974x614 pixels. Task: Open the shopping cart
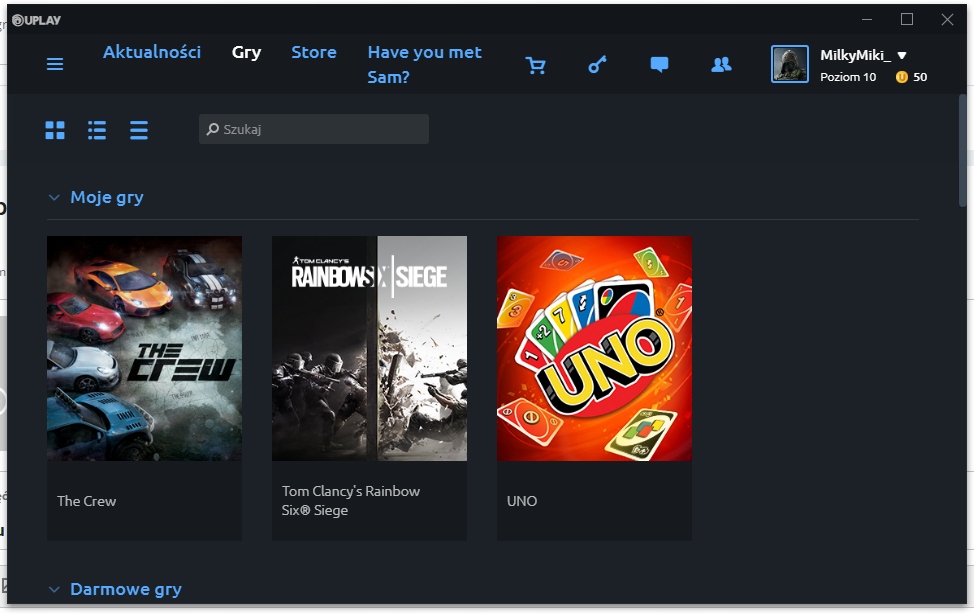click(535, 65)
